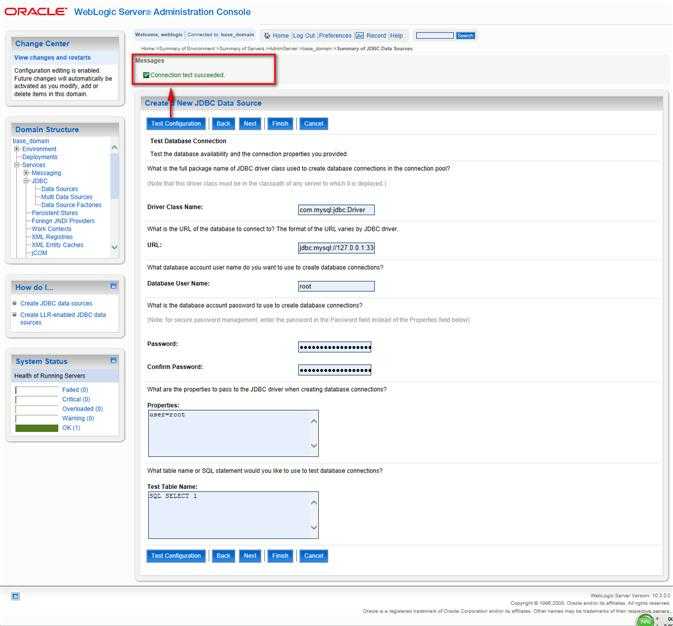This screenshot has width=673, height=626.
Task: Click the Record link in the toolbar
Action: (376, 36)
